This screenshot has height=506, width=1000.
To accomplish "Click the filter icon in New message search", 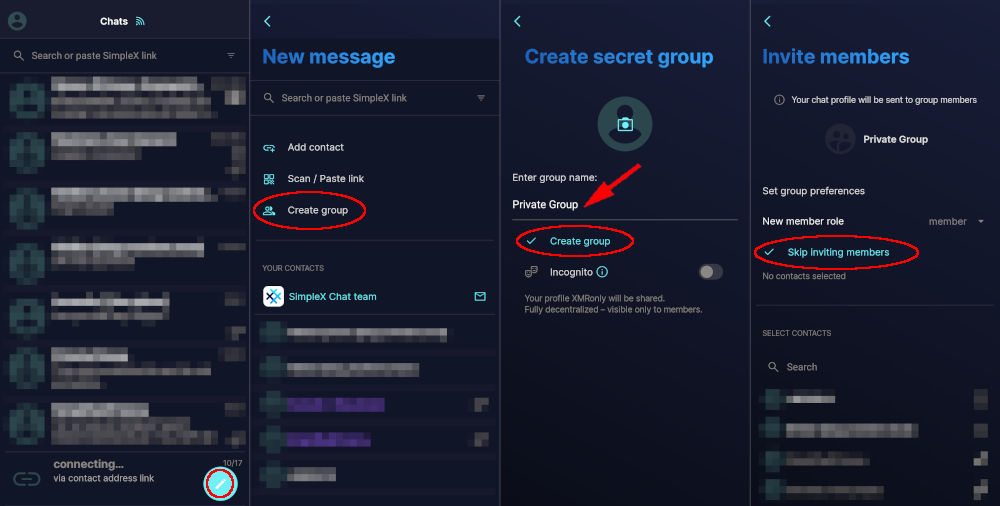I will pos(481,98).
